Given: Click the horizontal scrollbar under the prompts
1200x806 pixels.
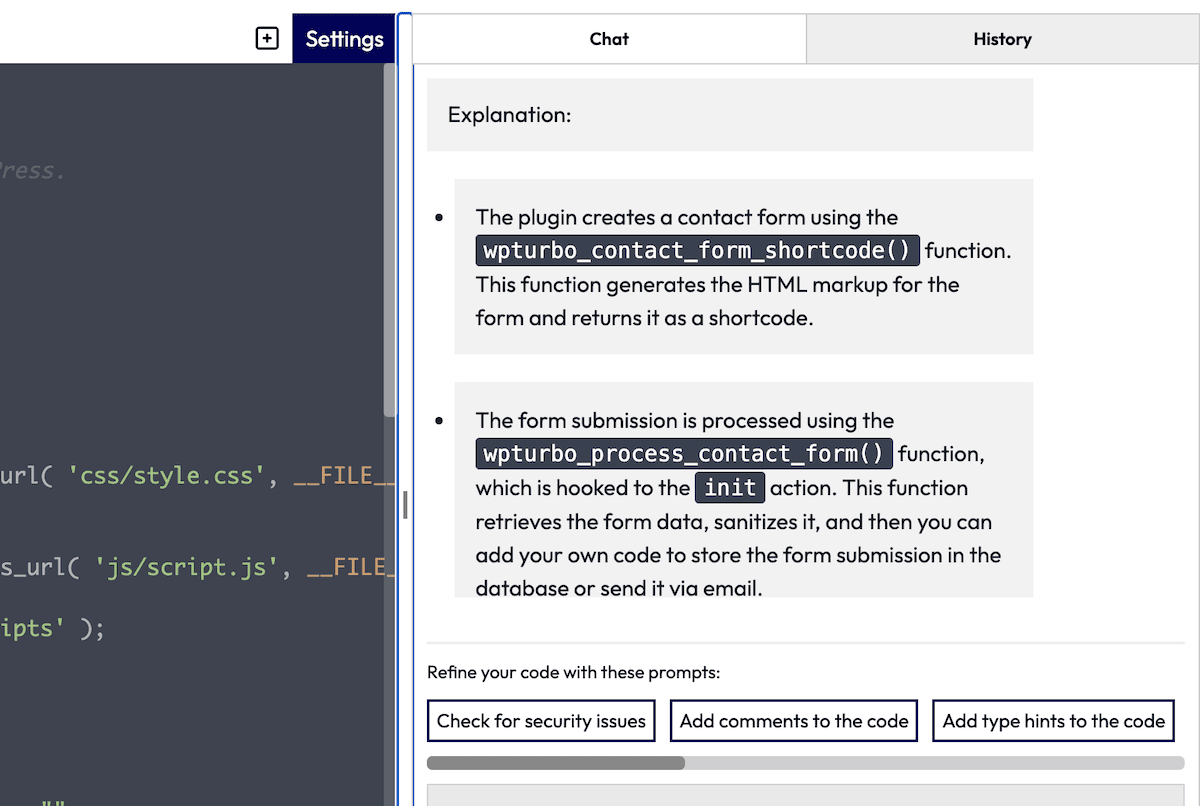Looking at the screenshot, I should pos(556,763).
